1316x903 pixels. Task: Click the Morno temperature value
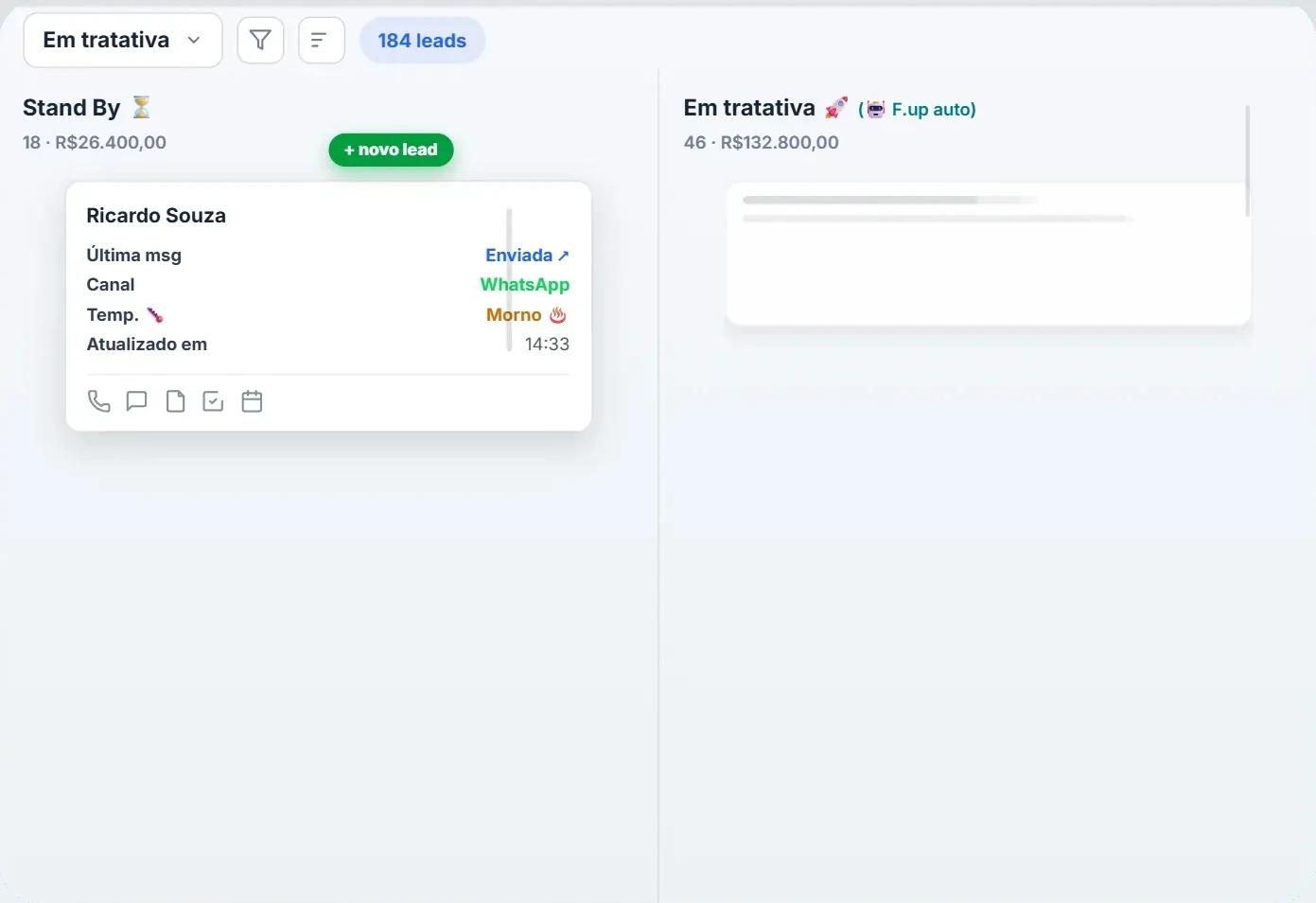[x=514, y=314]
